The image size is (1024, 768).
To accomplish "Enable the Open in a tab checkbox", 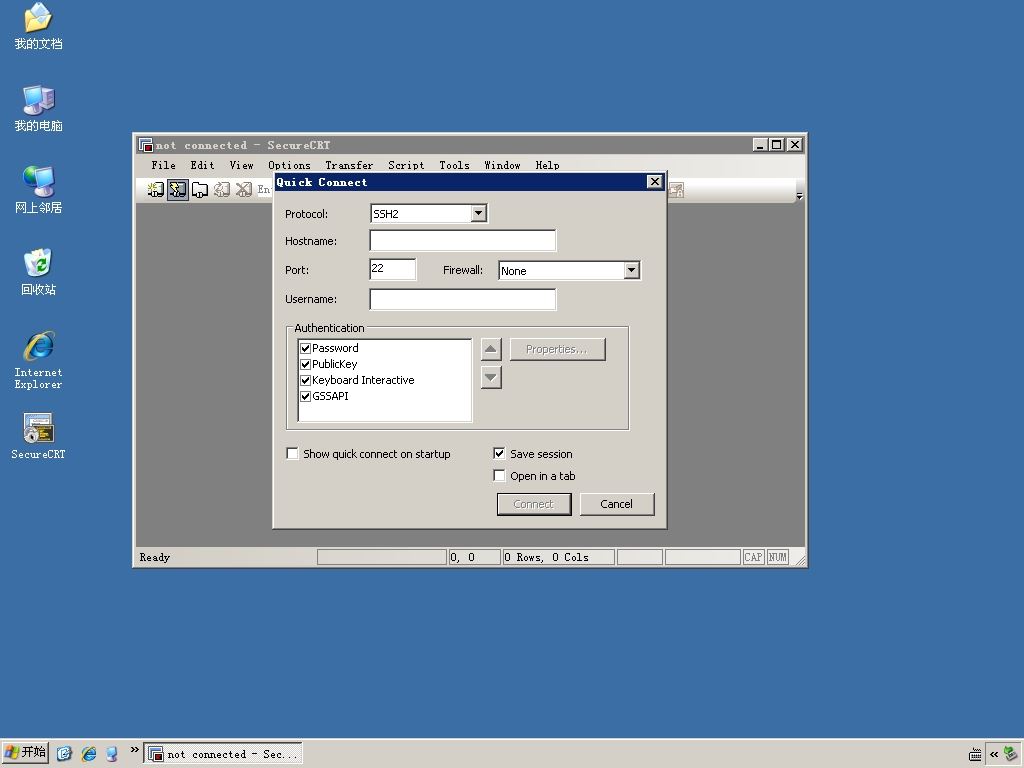I will 499,475.
